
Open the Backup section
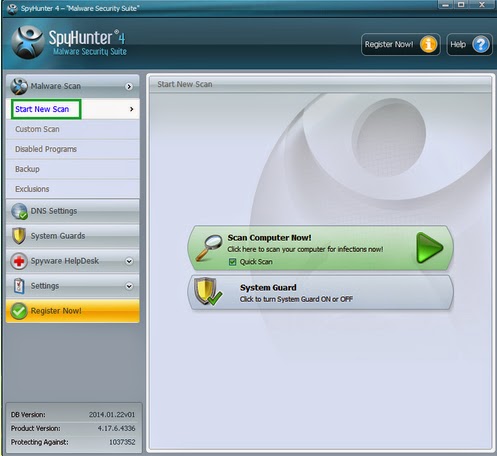tap(73, 169)
